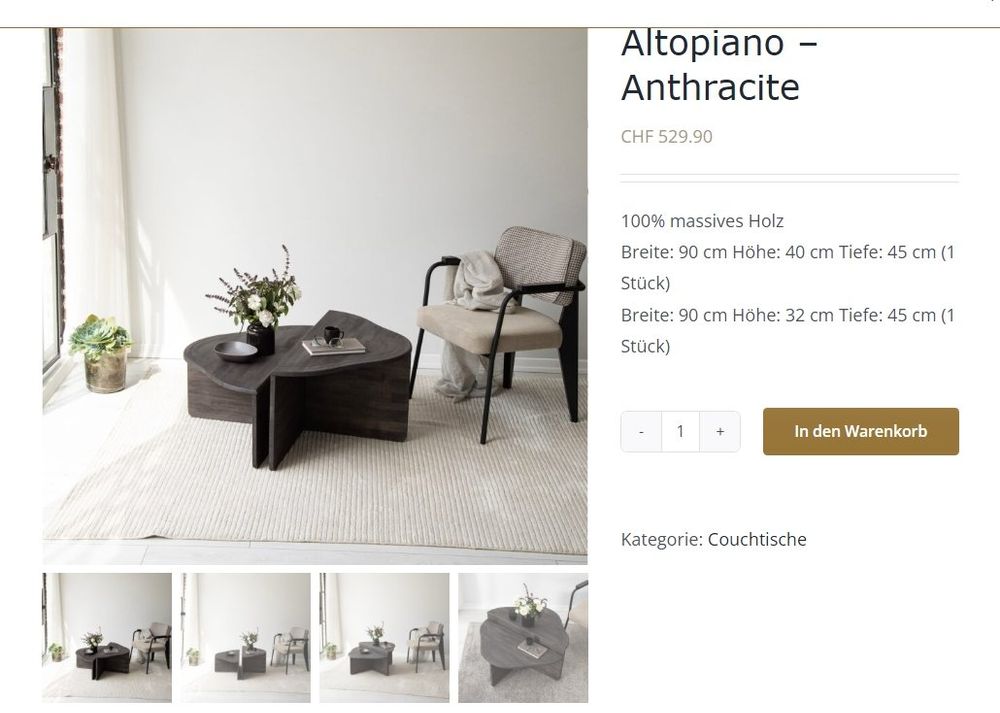Viewport: 1000px width, 713px height.
Task: Select the first gallery thumbnail of dark table
Action: (107, 638)
